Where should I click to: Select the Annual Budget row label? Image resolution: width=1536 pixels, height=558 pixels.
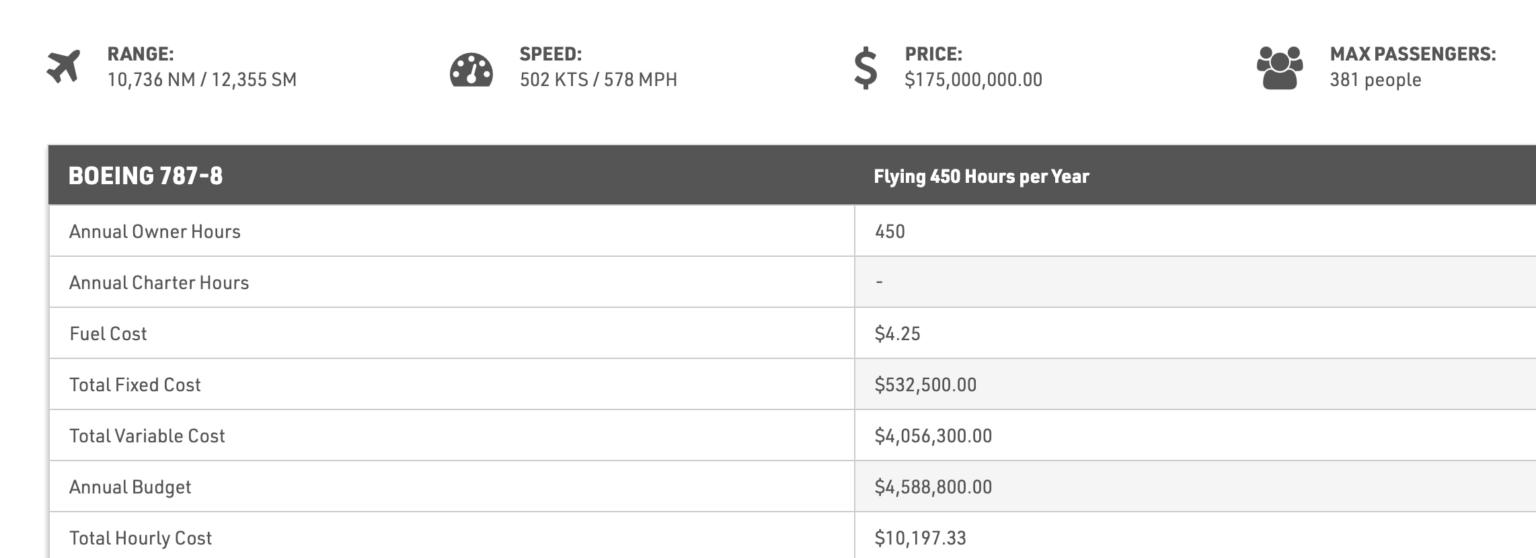pos(130,487)
